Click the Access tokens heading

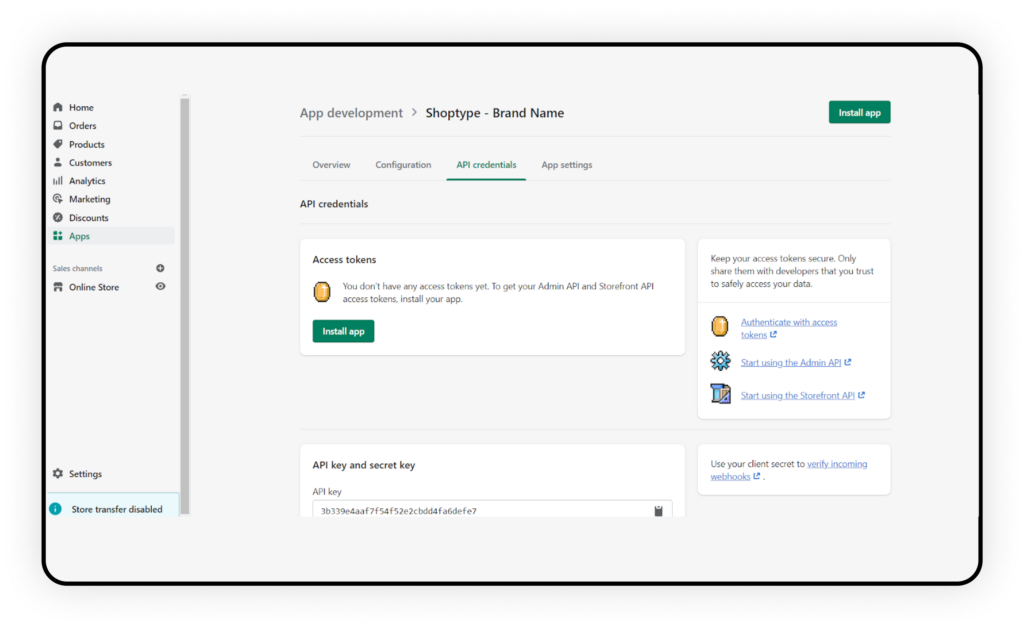tap(344, 259)
